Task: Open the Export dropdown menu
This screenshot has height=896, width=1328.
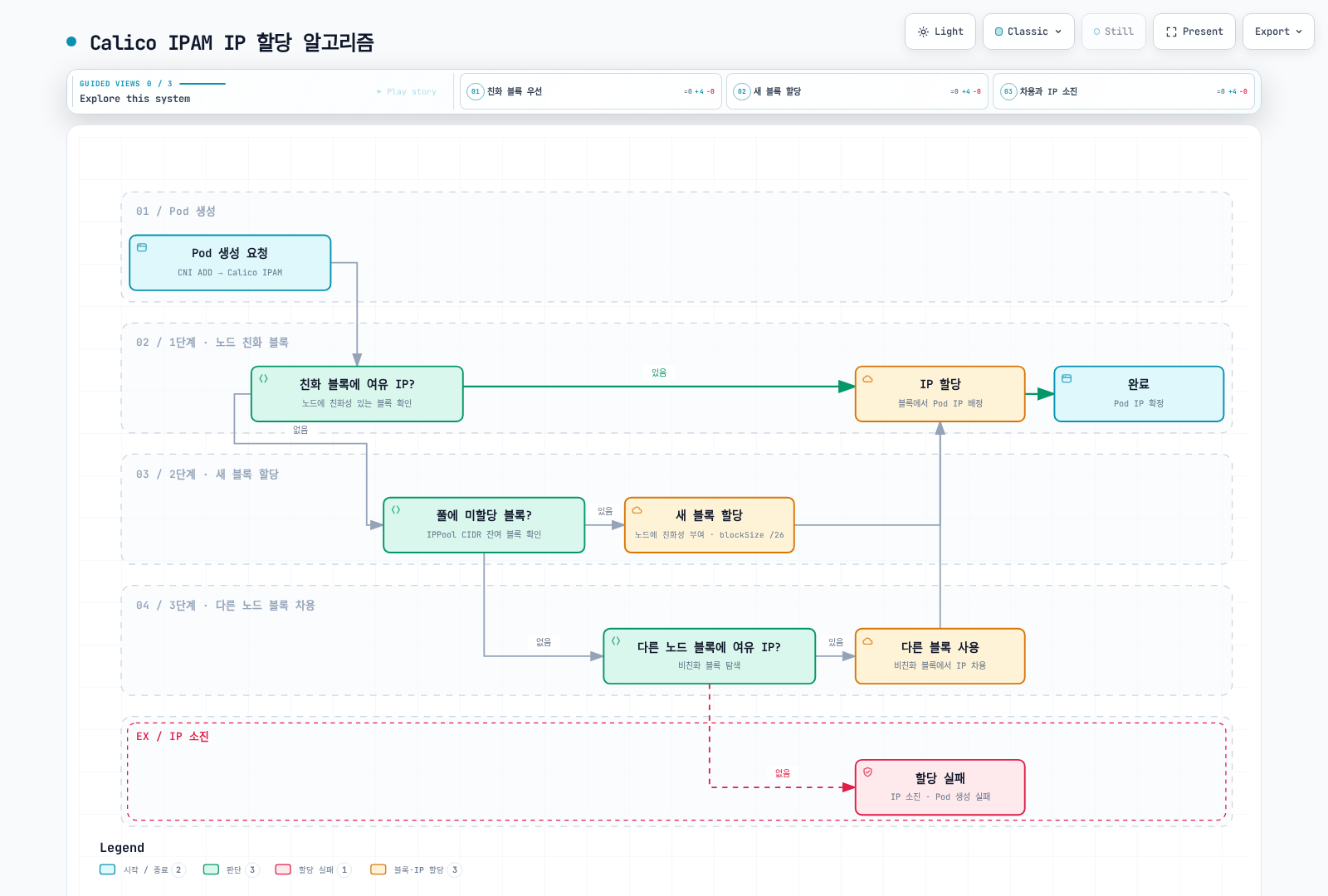Action: [x=1278, y=32]
